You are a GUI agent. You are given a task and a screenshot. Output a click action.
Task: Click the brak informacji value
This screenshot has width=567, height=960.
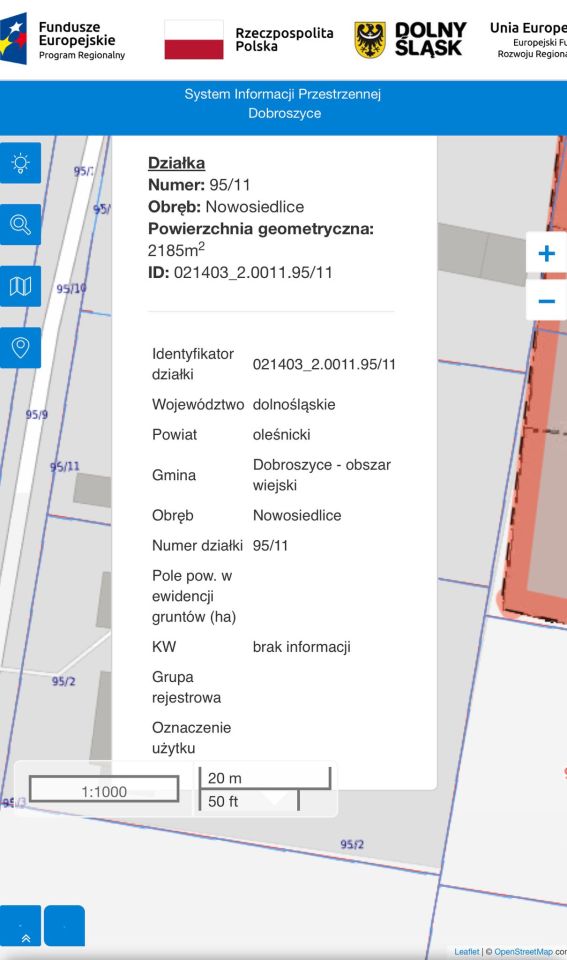click(x=302, y=647)
